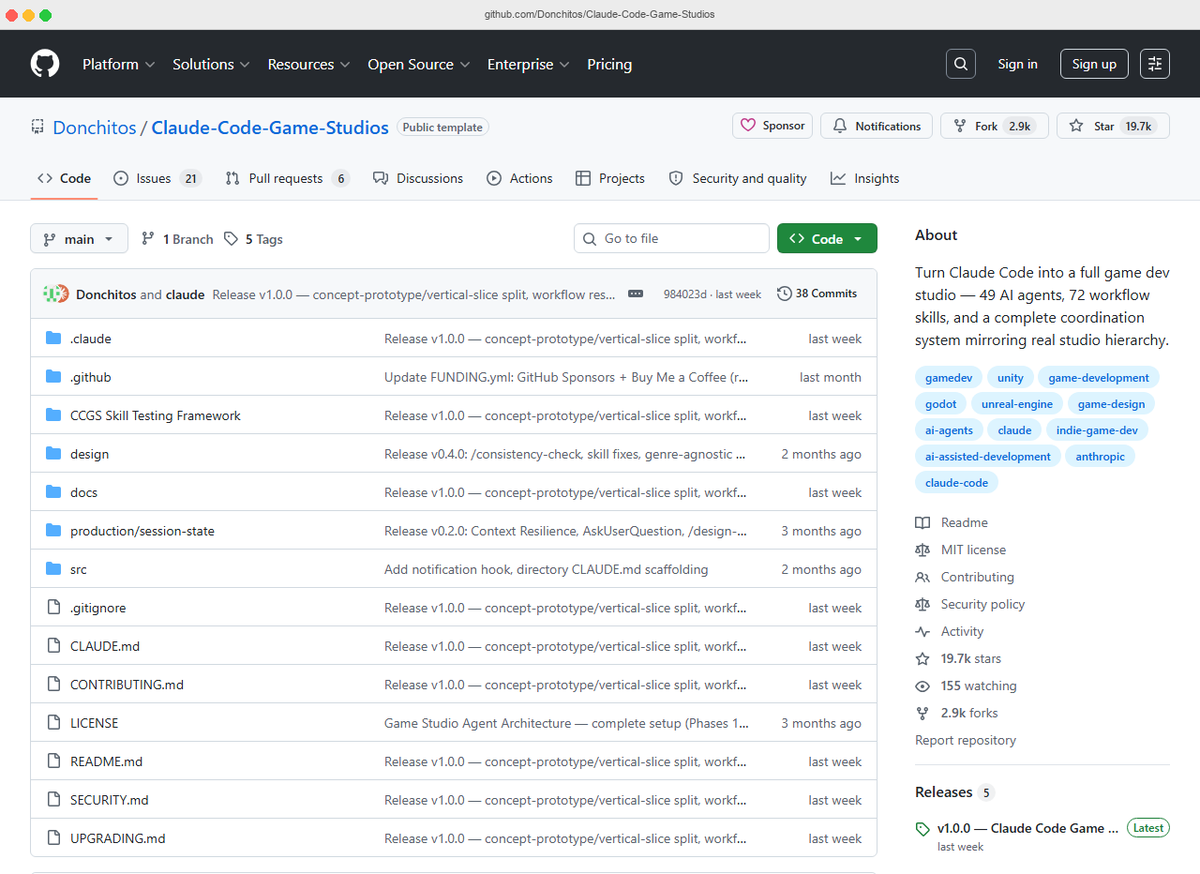Open the Security policy link
This screenshot has width=1200, height=874.
click(982, 604)
